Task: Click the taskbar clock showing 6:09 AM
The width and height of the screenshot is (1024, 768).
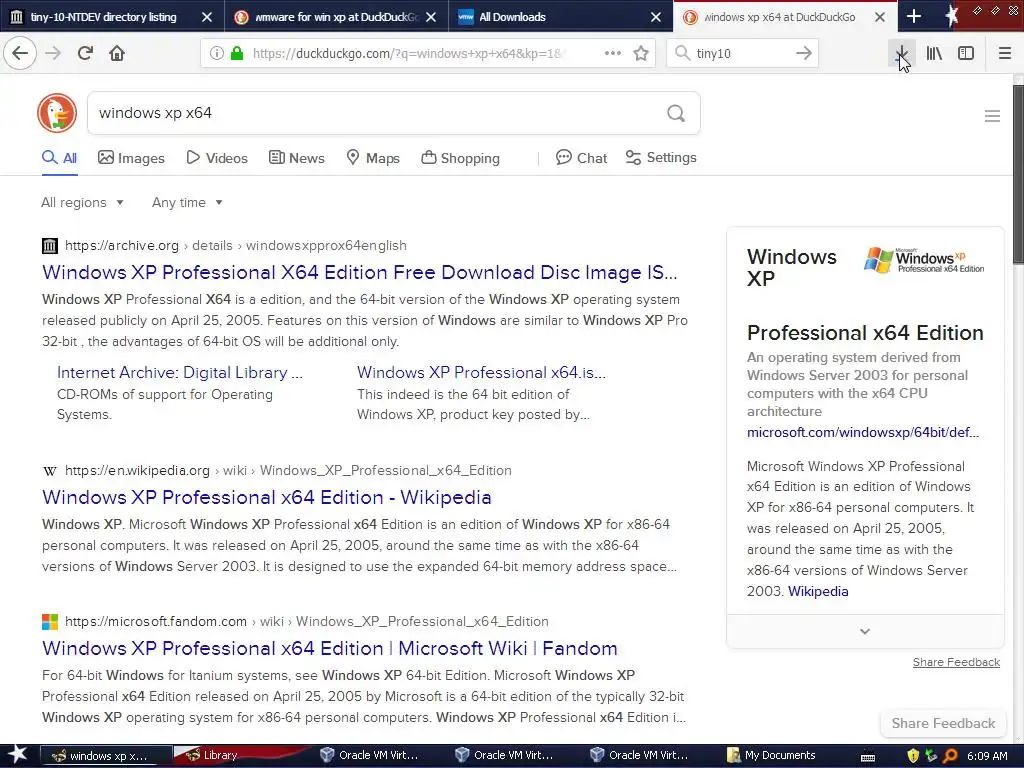Action: click(987, 756)
